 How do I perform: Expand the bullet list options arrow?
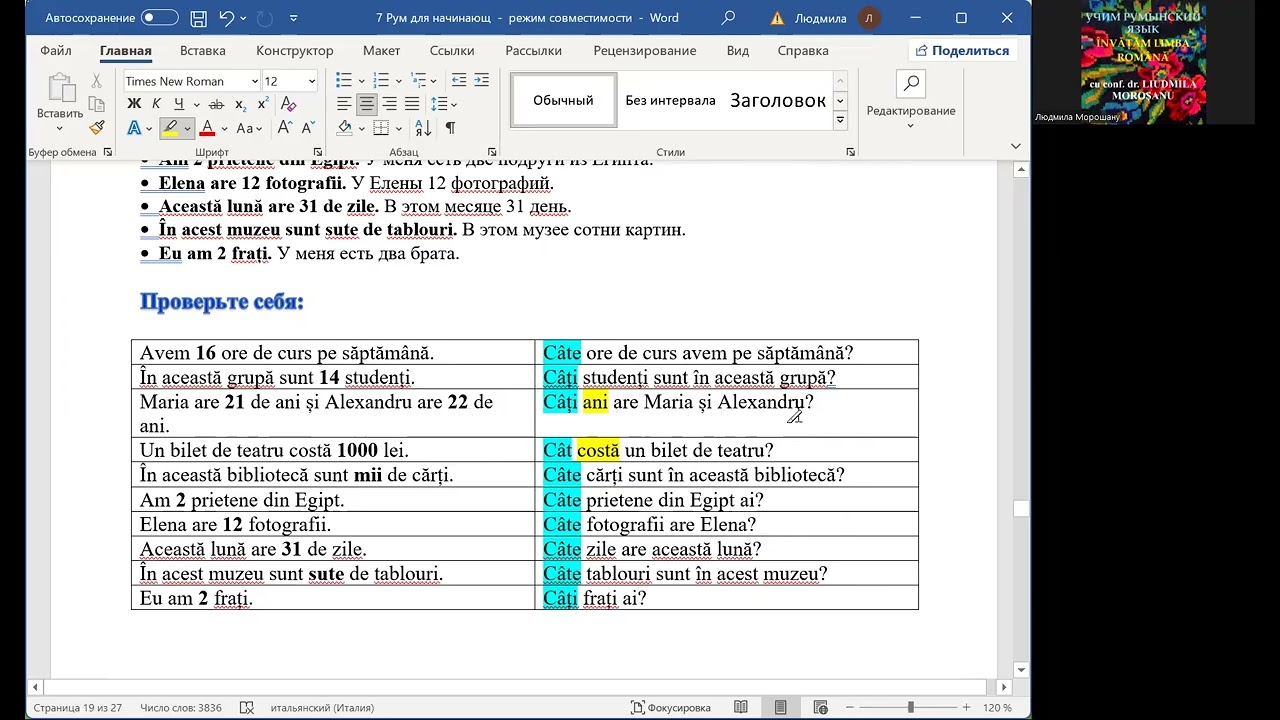pyautogui.click(x=361, y=81)
